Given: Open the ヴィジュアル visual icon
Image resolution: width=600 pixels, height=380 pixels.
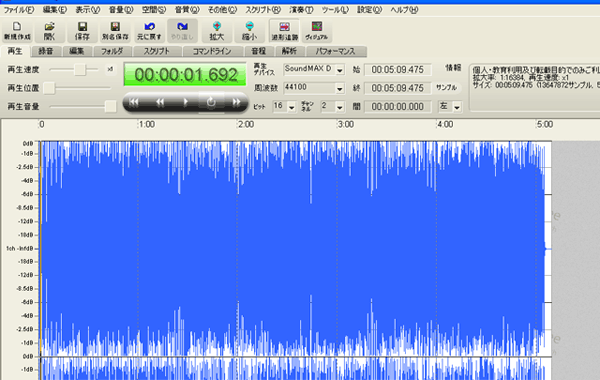Looking at the screenshot, I should pyautogui.click(x=316, y=31).
